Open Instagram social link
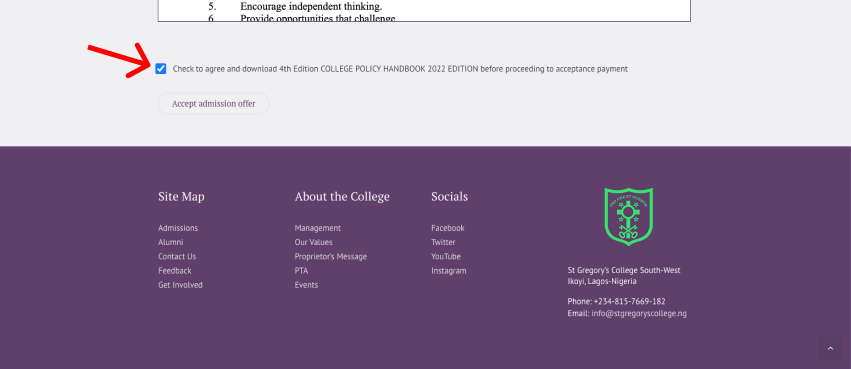 [449, 270]
